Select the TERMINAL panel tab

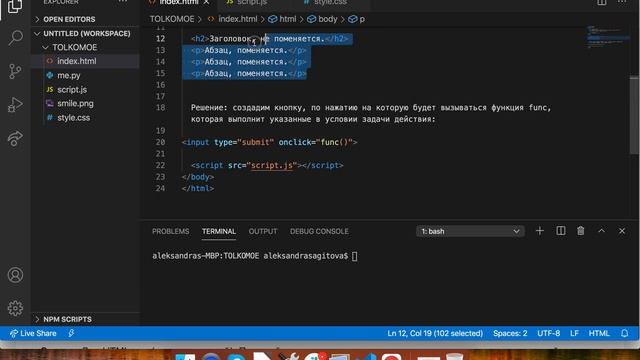click(219, 231)
